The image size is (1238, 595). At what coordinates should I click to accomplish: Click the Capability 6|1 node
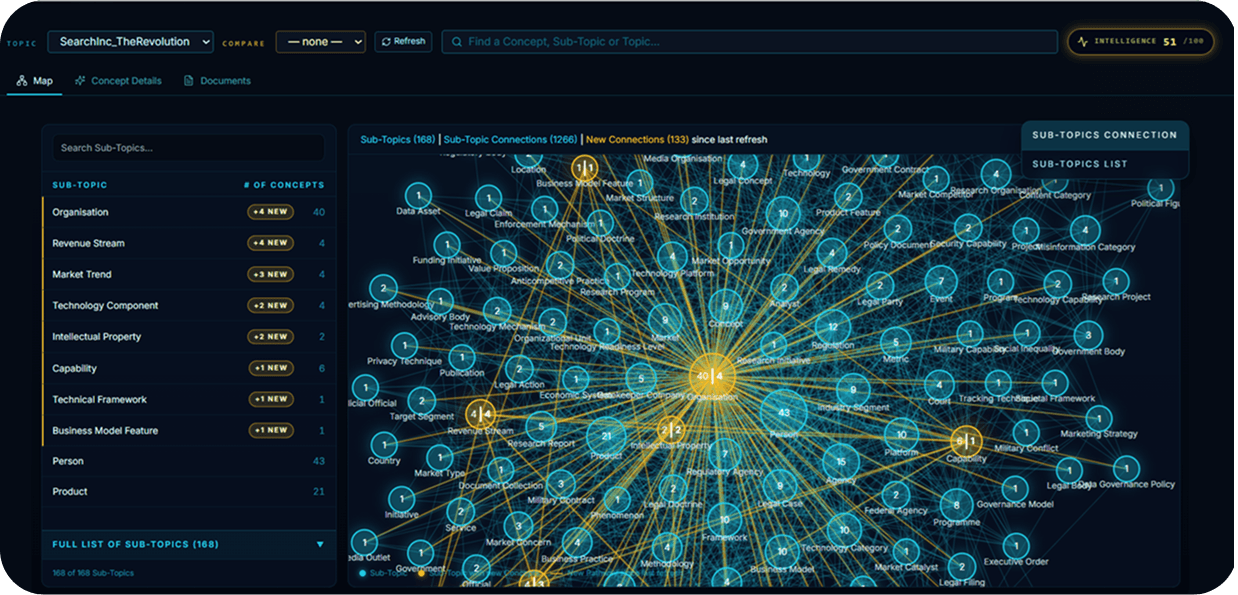[966, 440]
